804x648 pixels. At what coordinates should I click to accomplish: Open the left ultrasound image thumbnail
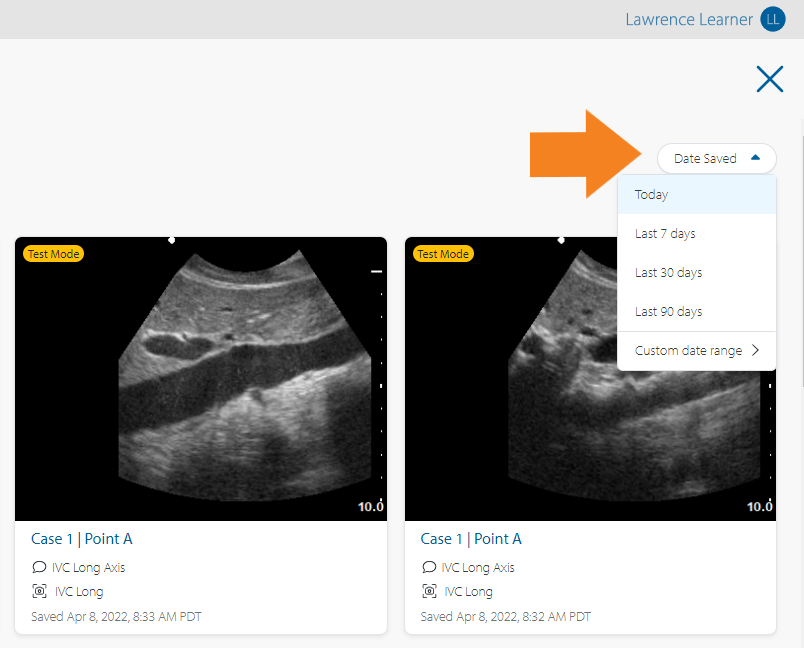pos(200,380)
